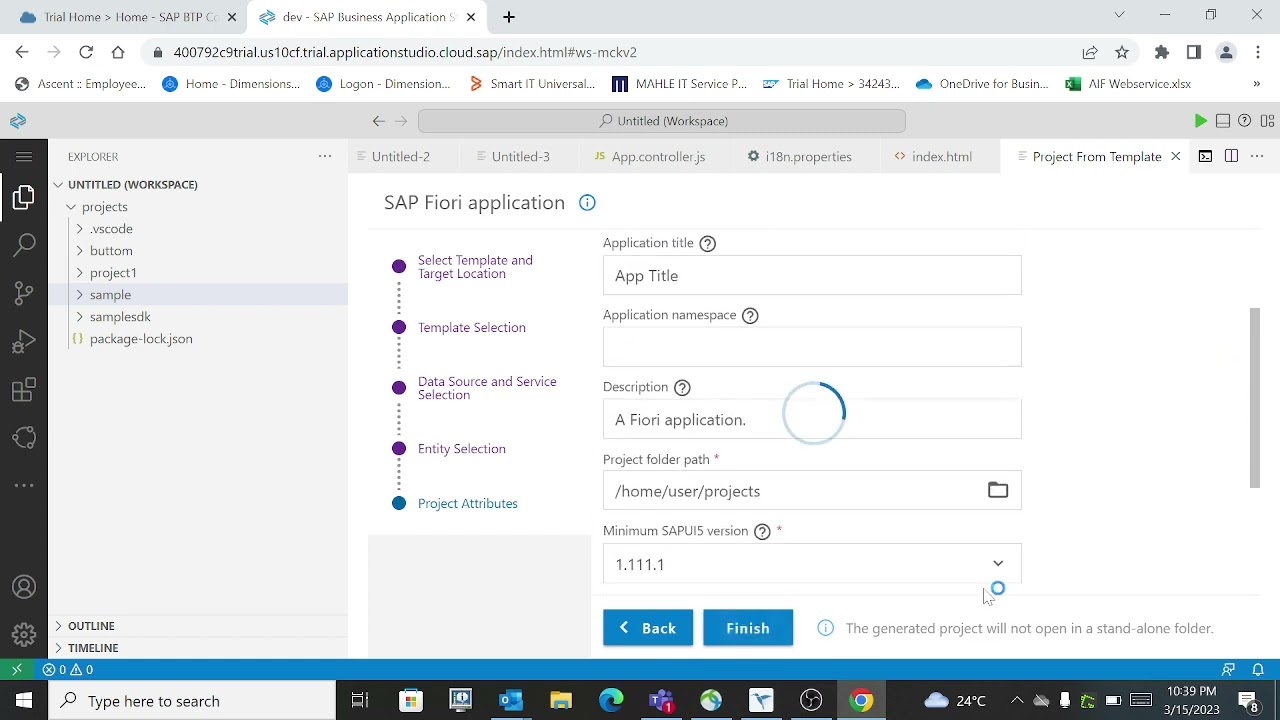
Task: Toggle panel layout icon in title bar
Action: point(1222,121)
